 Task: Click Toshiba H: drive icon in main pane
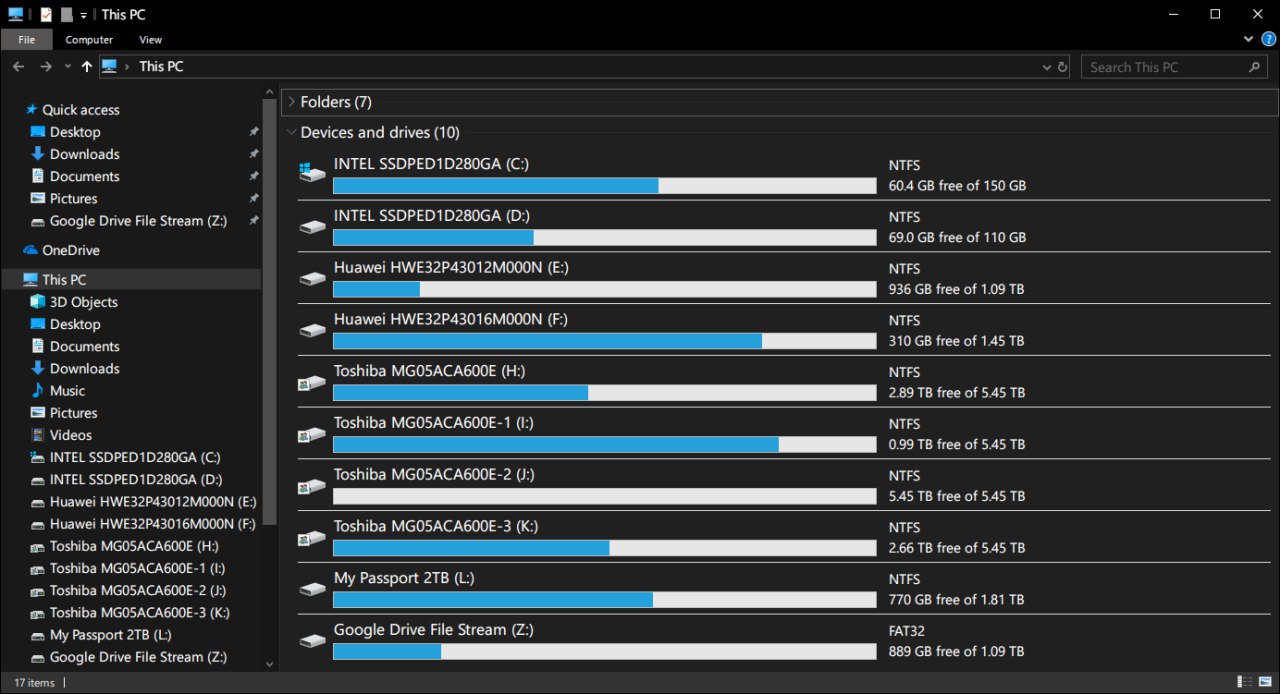tap(313, 382)
